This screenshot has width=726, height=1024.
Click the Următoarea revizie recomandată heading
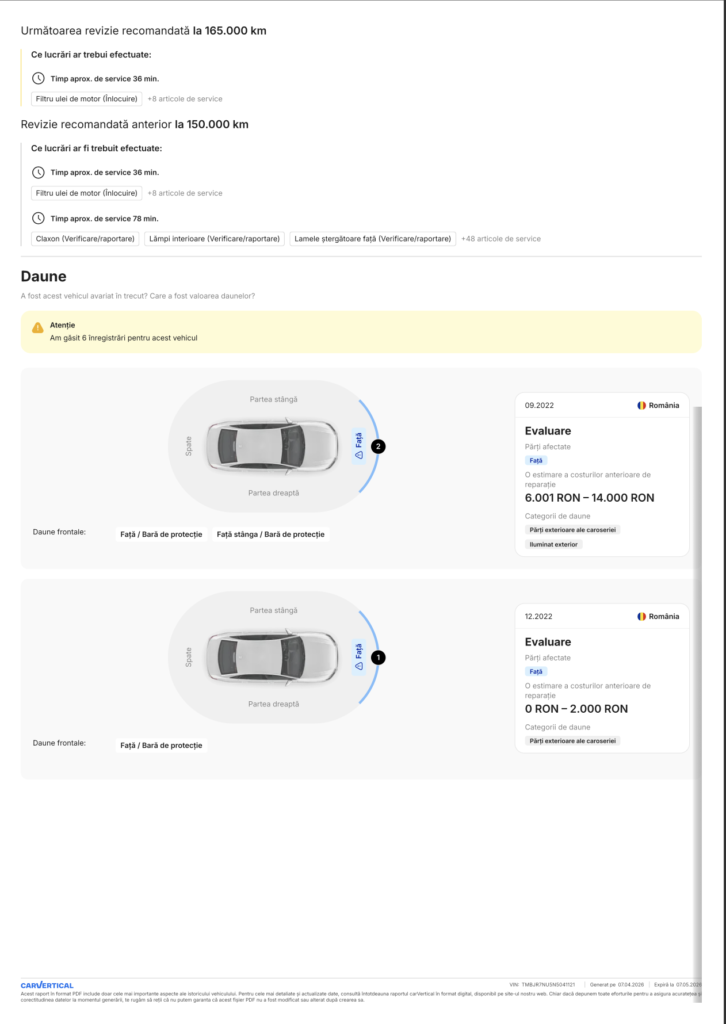[144, 31]
